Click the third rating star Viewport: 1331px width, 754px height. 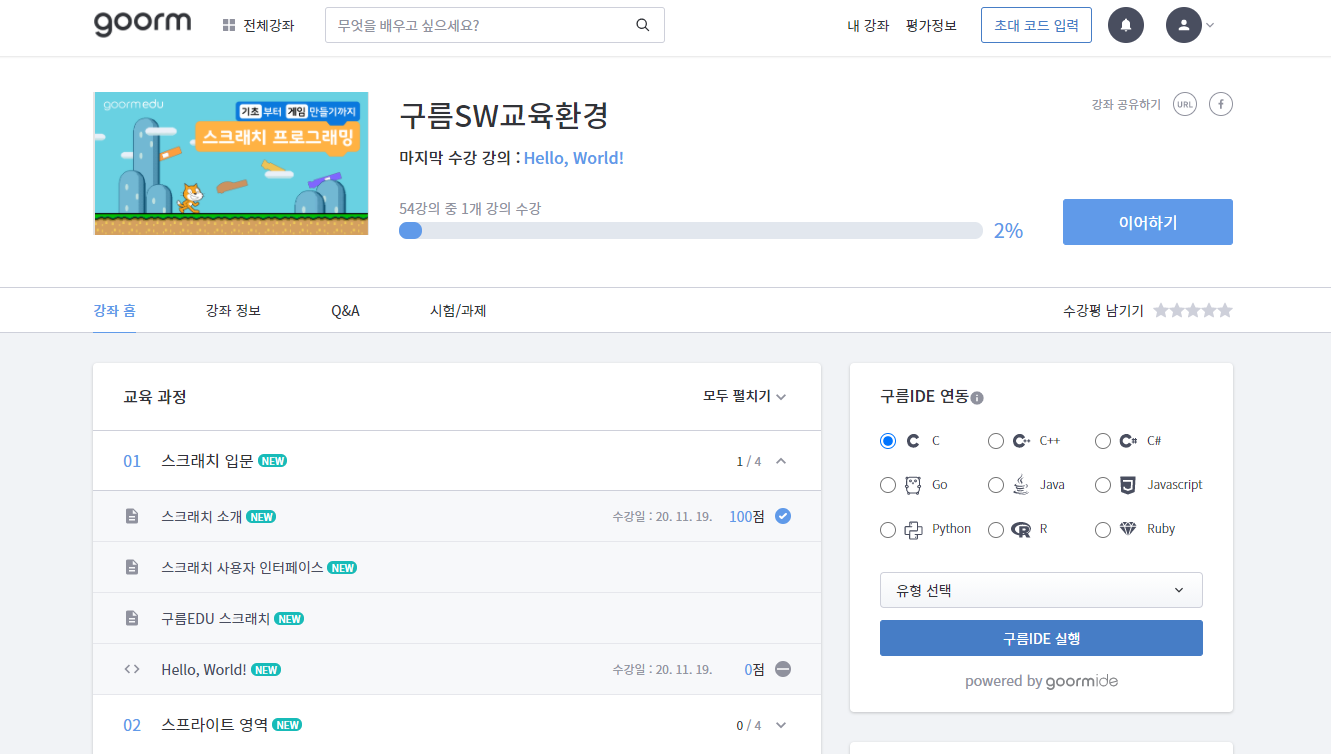(x=1193, y=311)
